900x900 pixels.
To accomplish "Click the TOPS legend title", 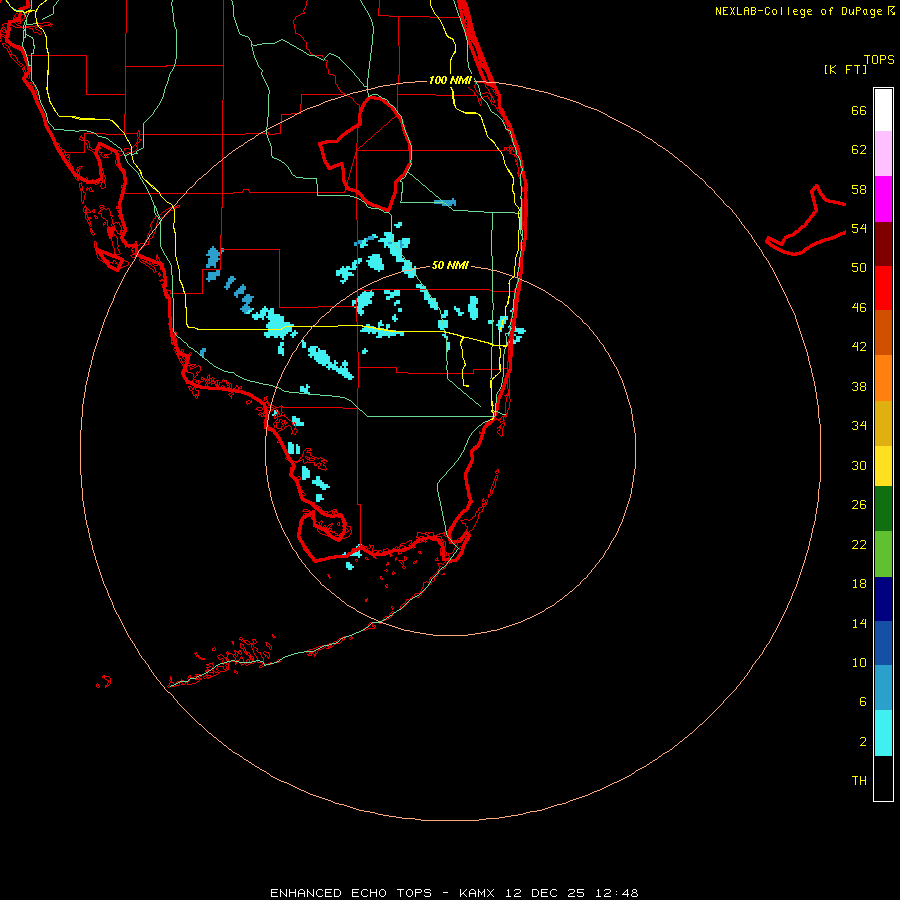I will [879, 60].
